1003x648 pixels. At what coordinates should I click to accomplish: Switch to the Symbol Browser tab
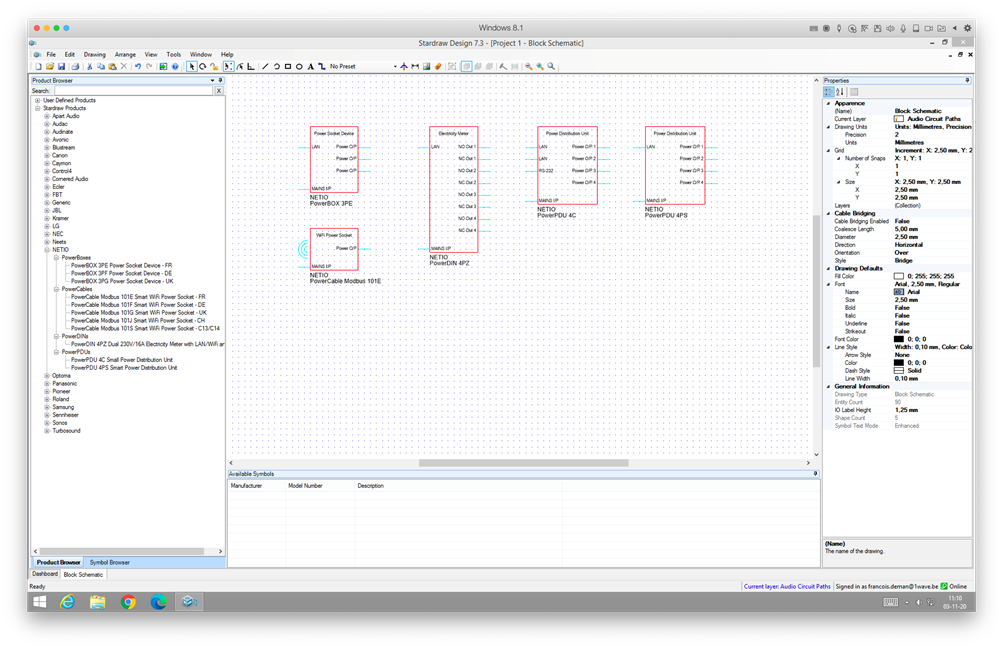coord(109,562)
